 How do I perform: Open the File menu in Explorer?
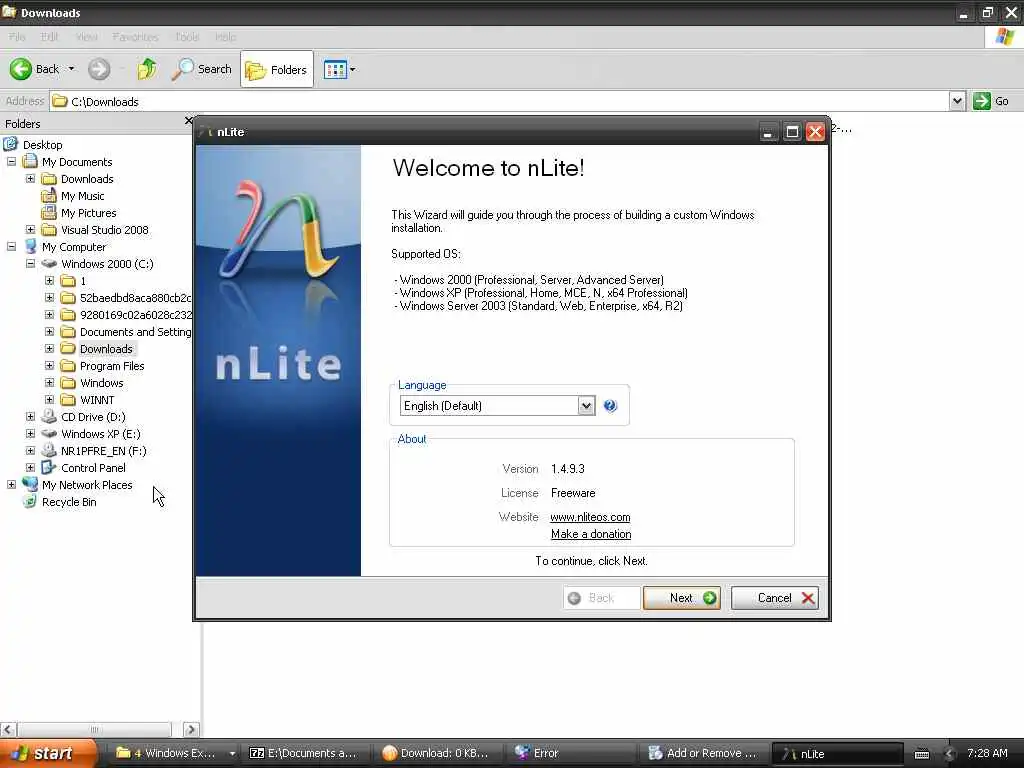[x=17, y=37]
